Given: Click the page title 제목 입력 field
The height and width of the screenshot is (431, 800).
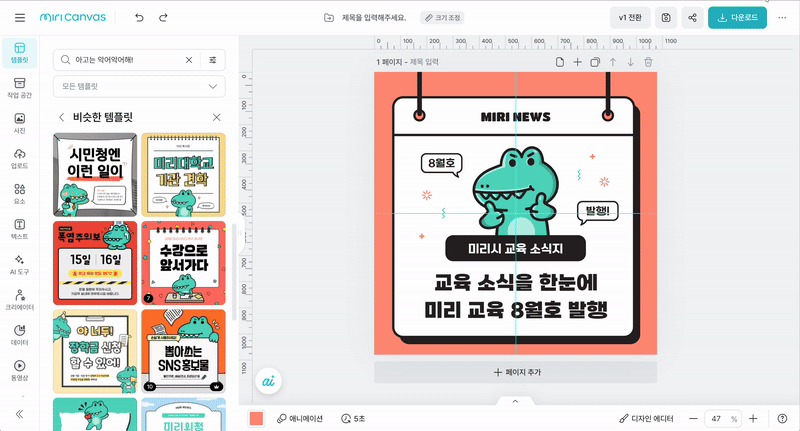Looking at the screenshot, I should pos(424,62).
